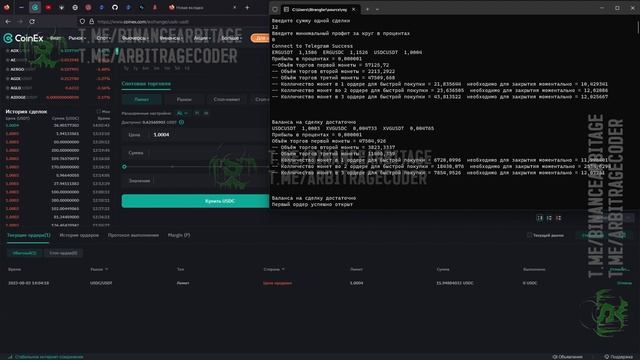Screen dimensions: 640x360
Task: Click the 'Цена' price input field
Action: click(196, 135)
